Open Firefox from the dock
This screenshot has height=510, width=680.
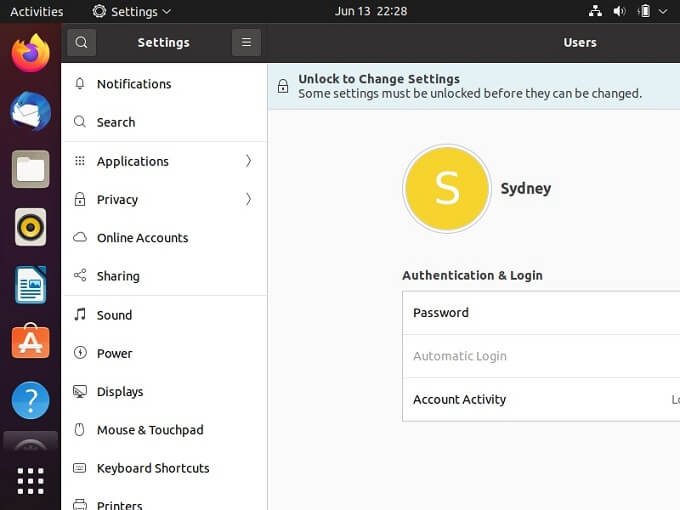(x=30, y=52)
